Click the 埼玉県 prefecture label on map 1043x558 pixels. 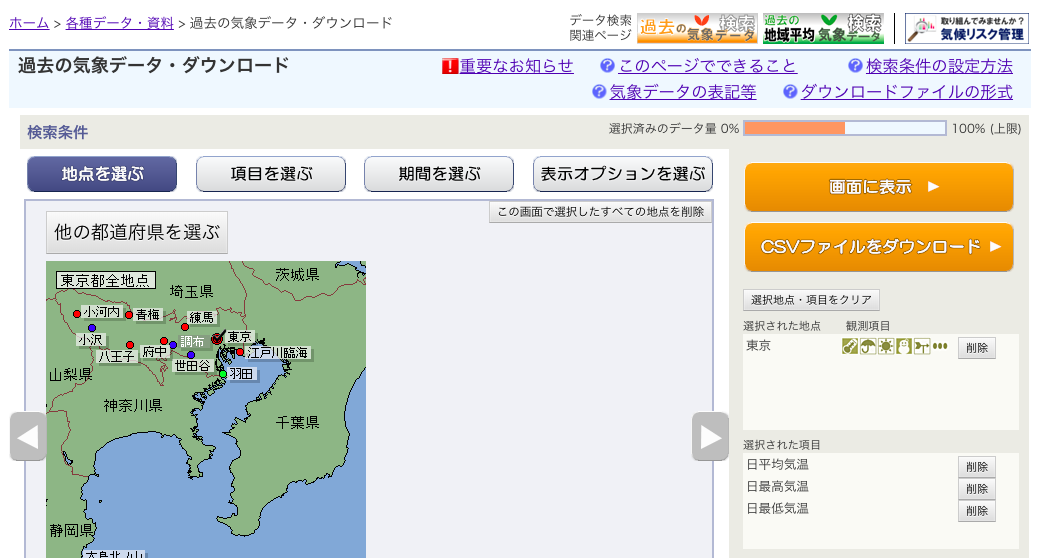coord(192,291)
